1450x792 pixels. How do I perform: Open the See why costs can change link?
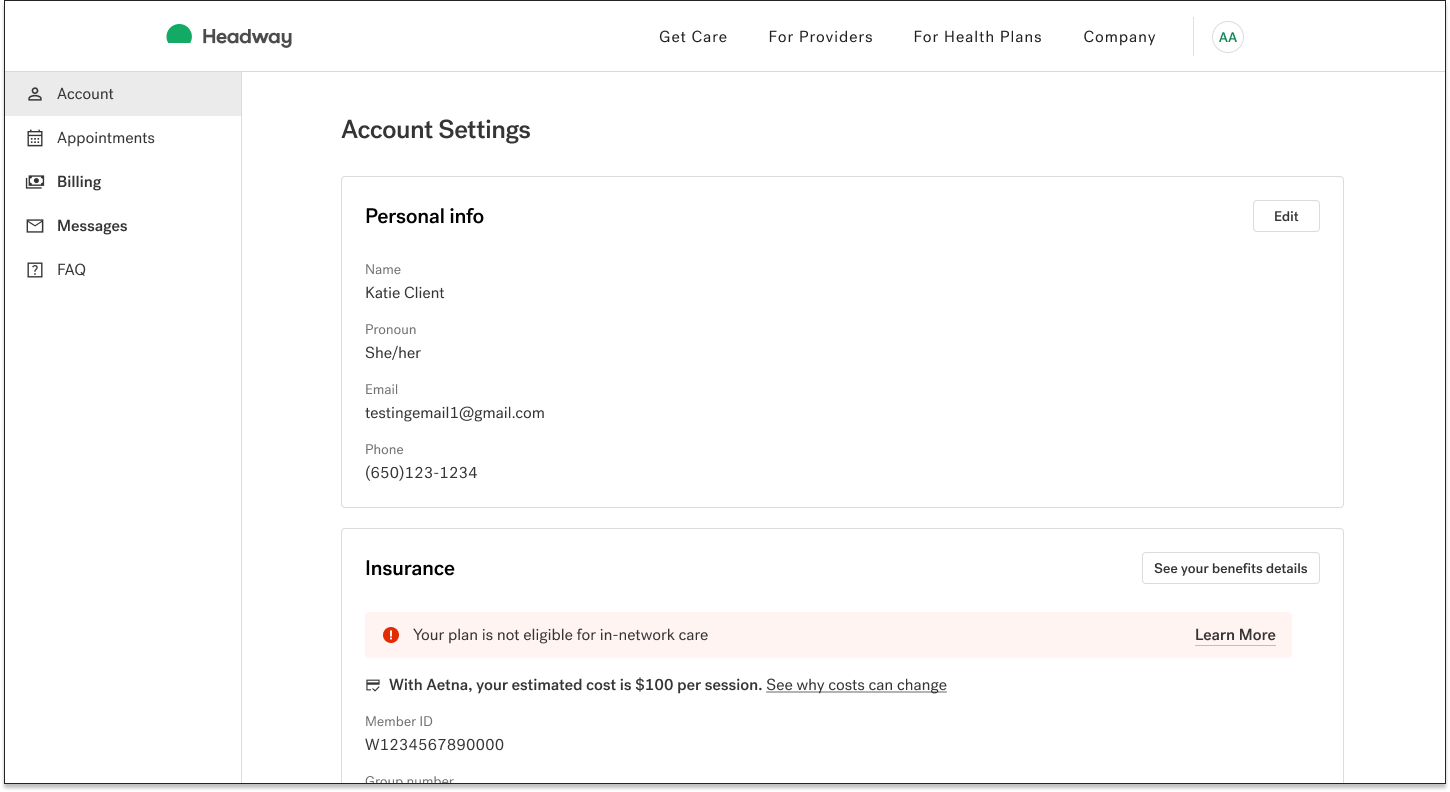(856, 684)
